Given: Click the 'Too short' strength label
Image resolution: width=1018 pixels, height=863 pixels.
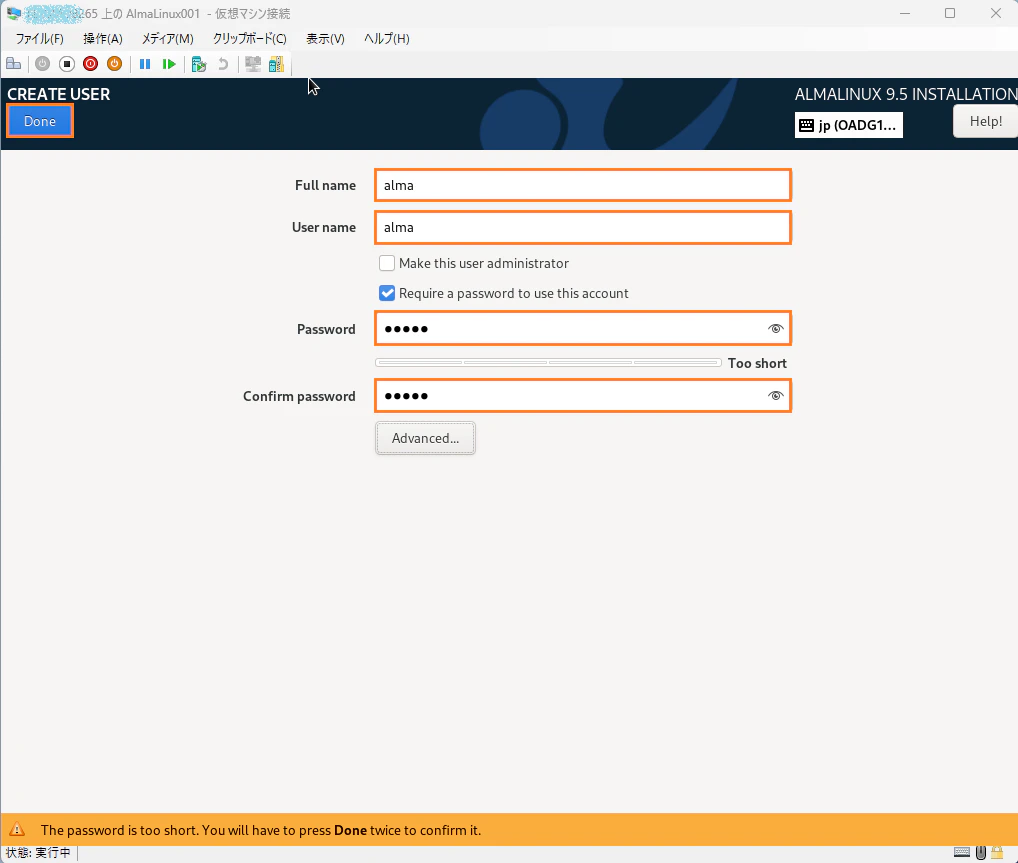Looking at the screenshot, I should [757, 363].
